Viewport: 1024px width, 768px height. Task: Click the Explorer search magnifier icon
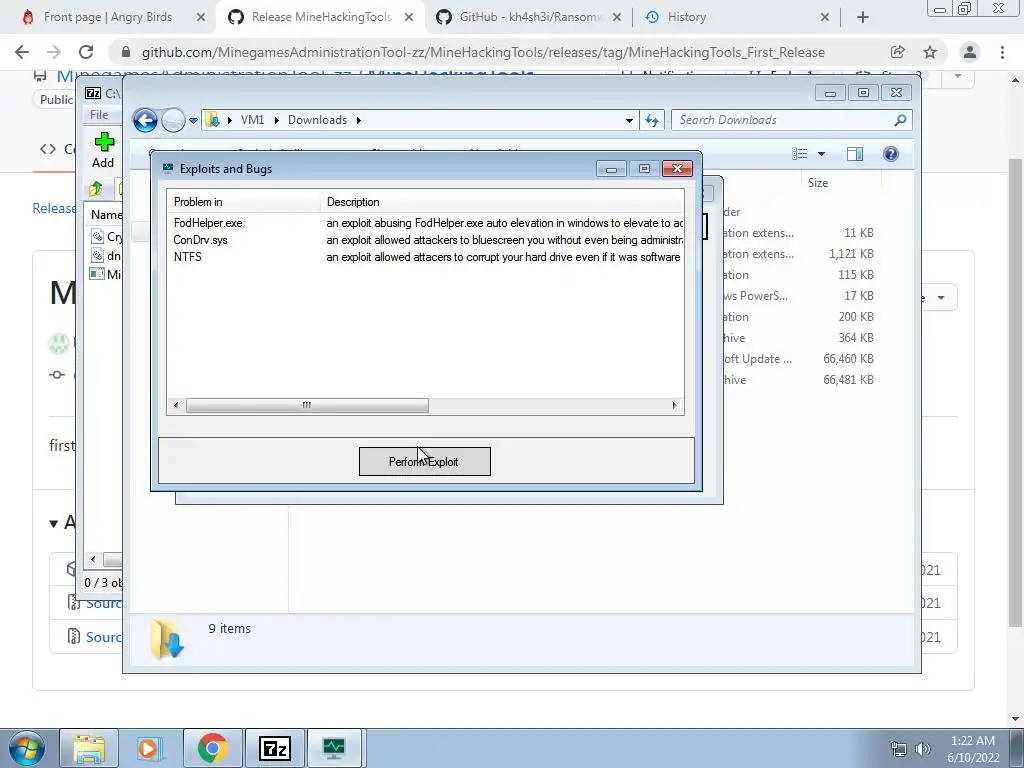[901, 120]
